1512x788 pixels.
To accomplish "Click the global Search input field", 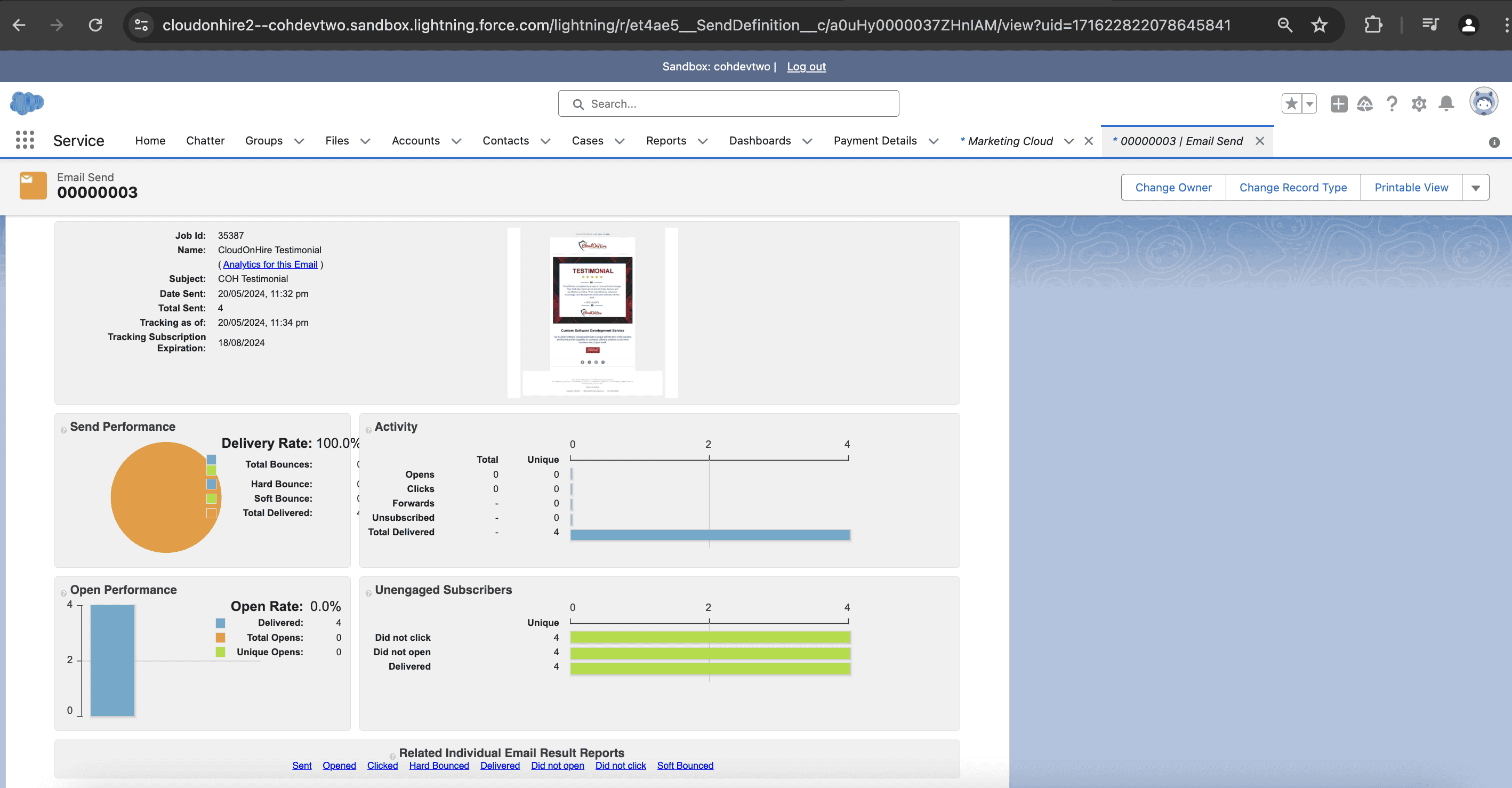I will 728,104.
